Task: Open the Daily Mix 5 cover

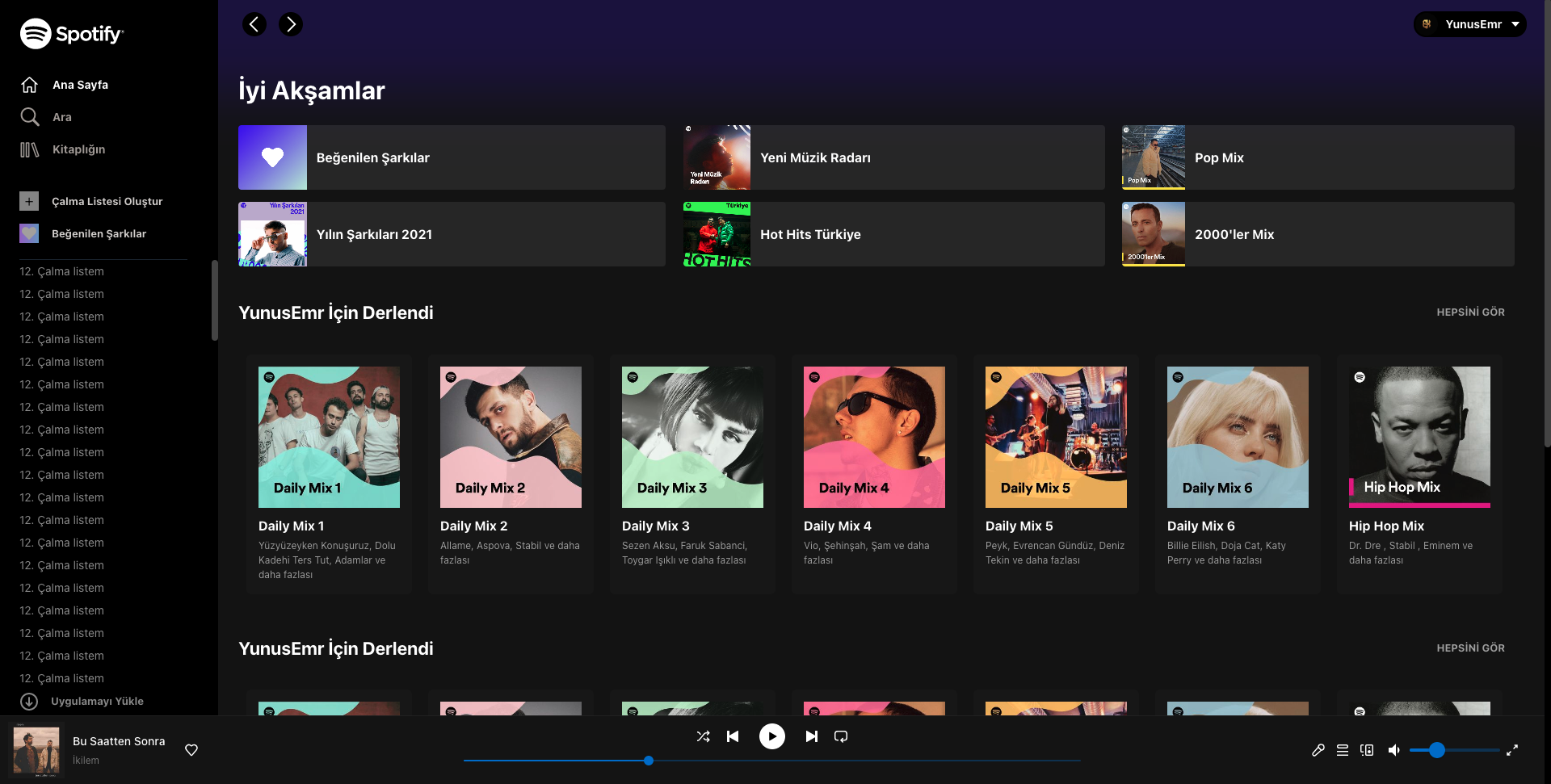Action: point(1056,437)
